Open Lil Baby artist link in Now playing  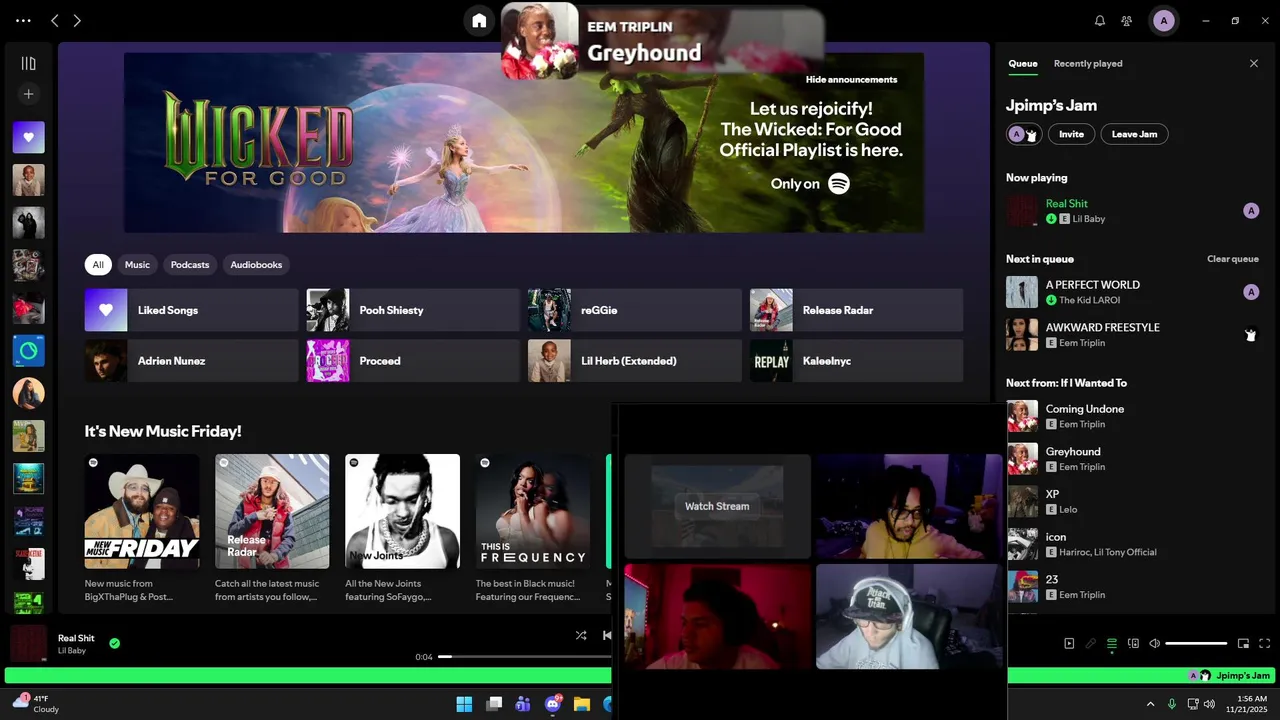[1088, 219]
